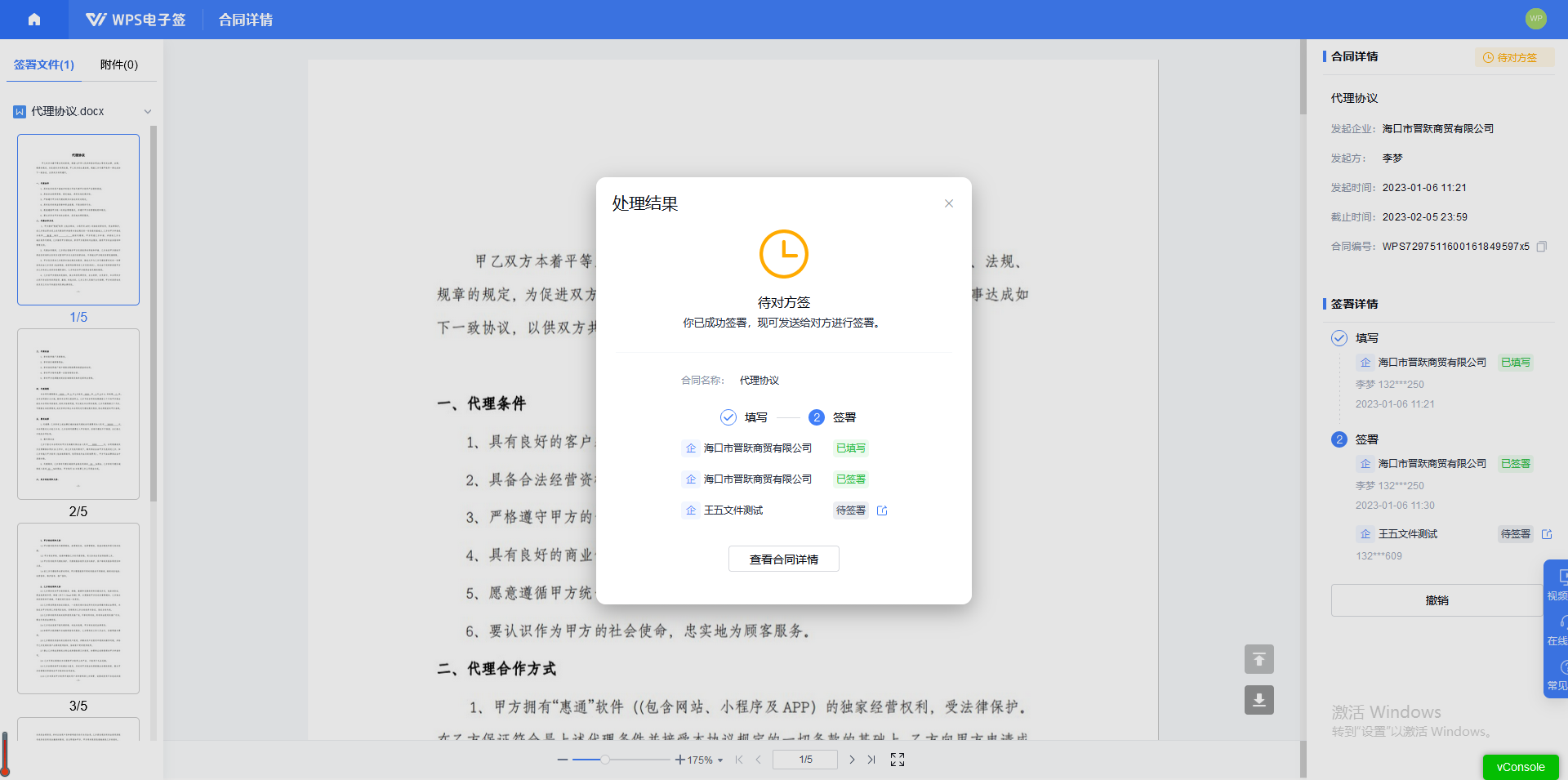
Task: Open the 175% zoom level dropdown
Action: click(705, 760)
